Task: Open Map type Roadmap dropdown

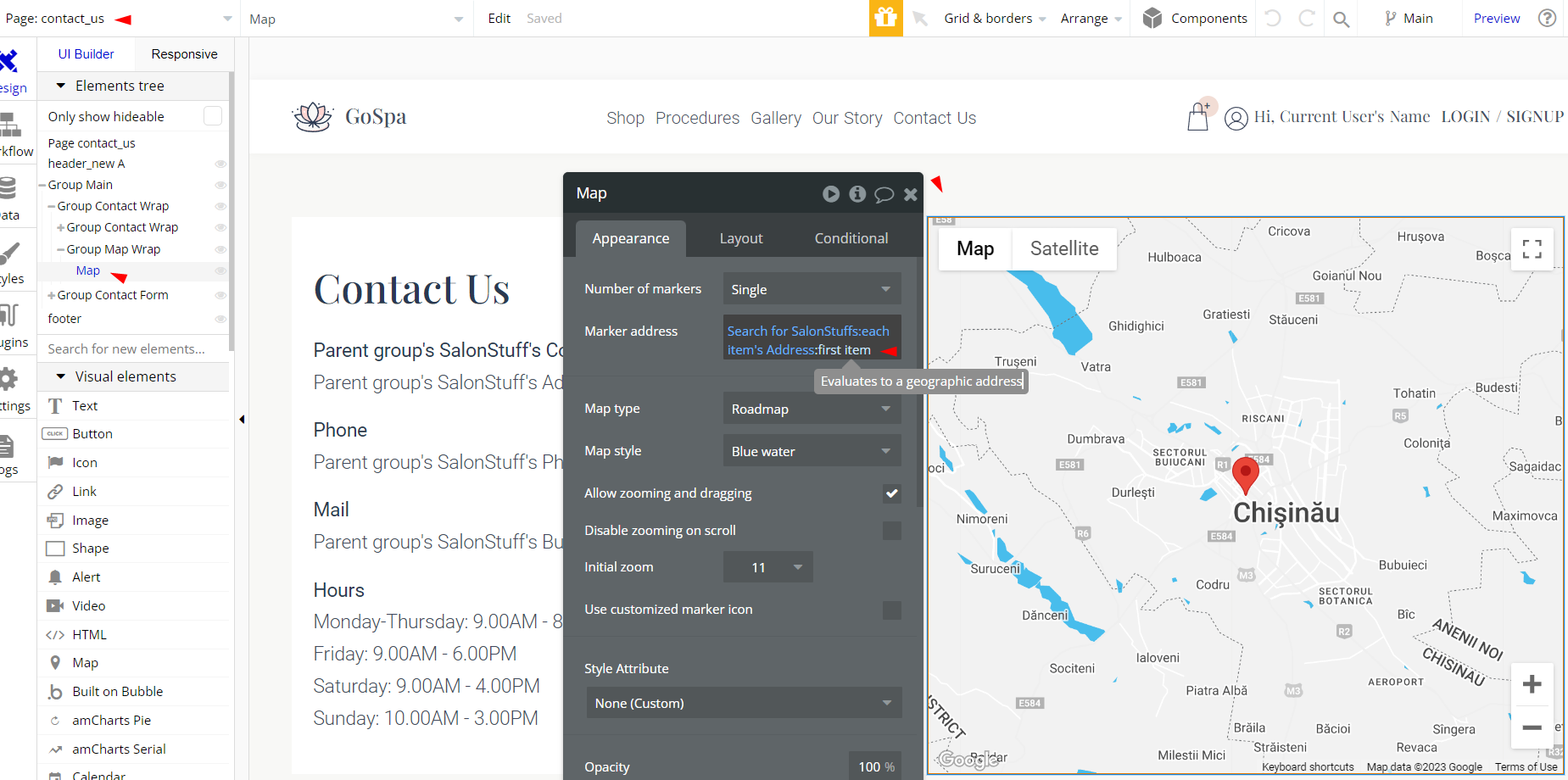Action: (812, 409)
